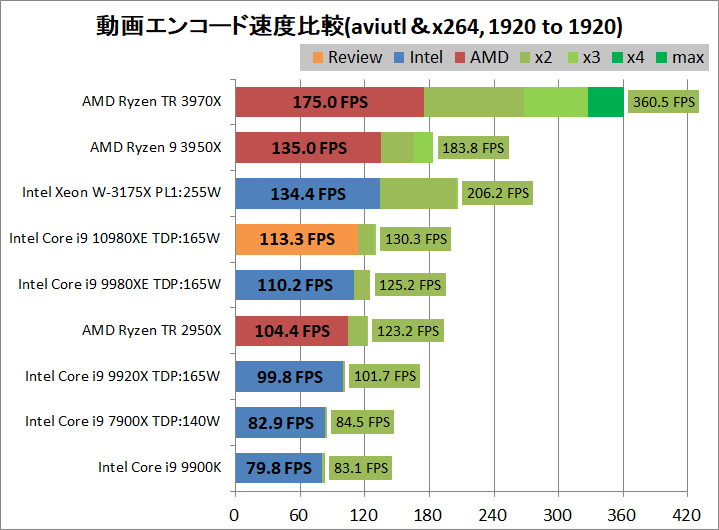Click the green x2 segment of W-3175X bar
The image size is (719, 530).
(419, 193)
